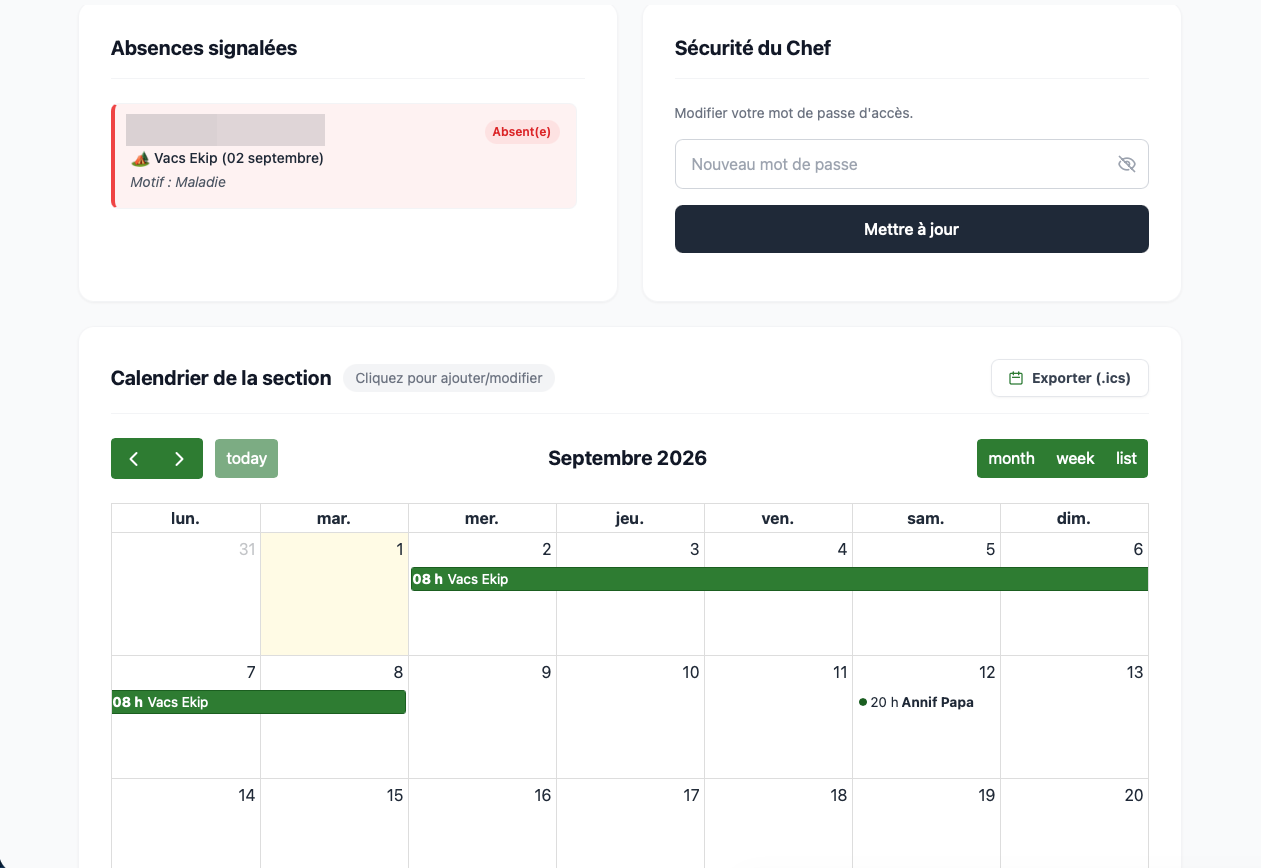Click 'Modifier votre mot de passe d'accès.' text
This screenshot has height=868, width=1261.
point(794,113)
